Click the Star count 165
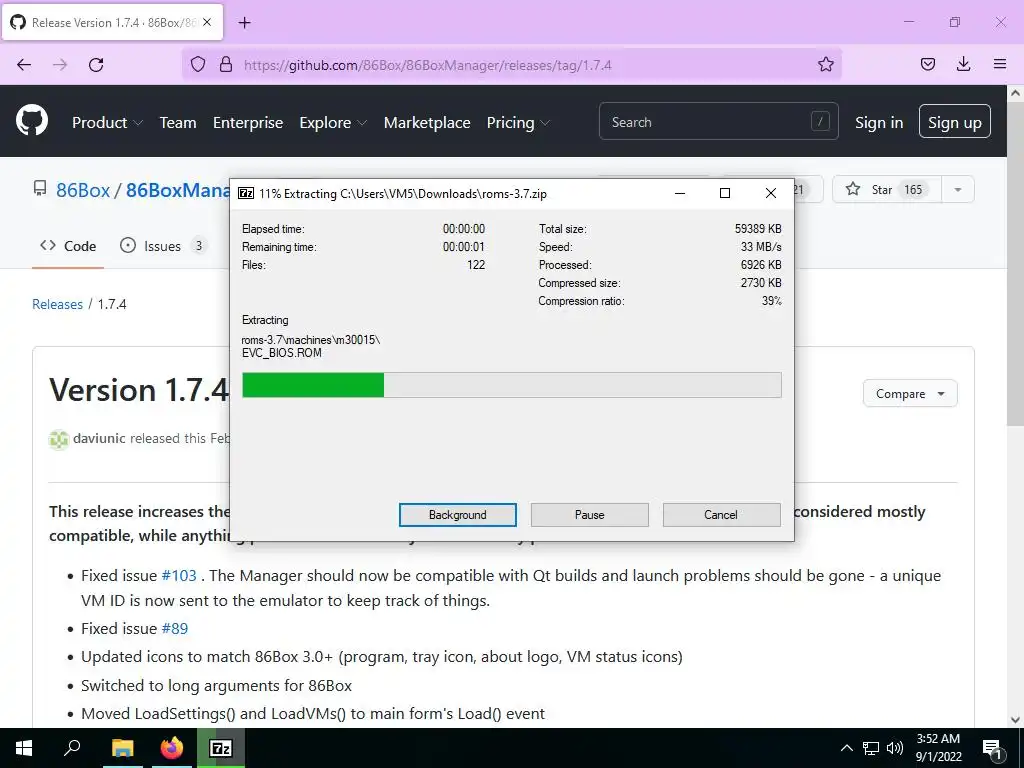The width and height of the screenshot is (1024, 768). point(913,189)
